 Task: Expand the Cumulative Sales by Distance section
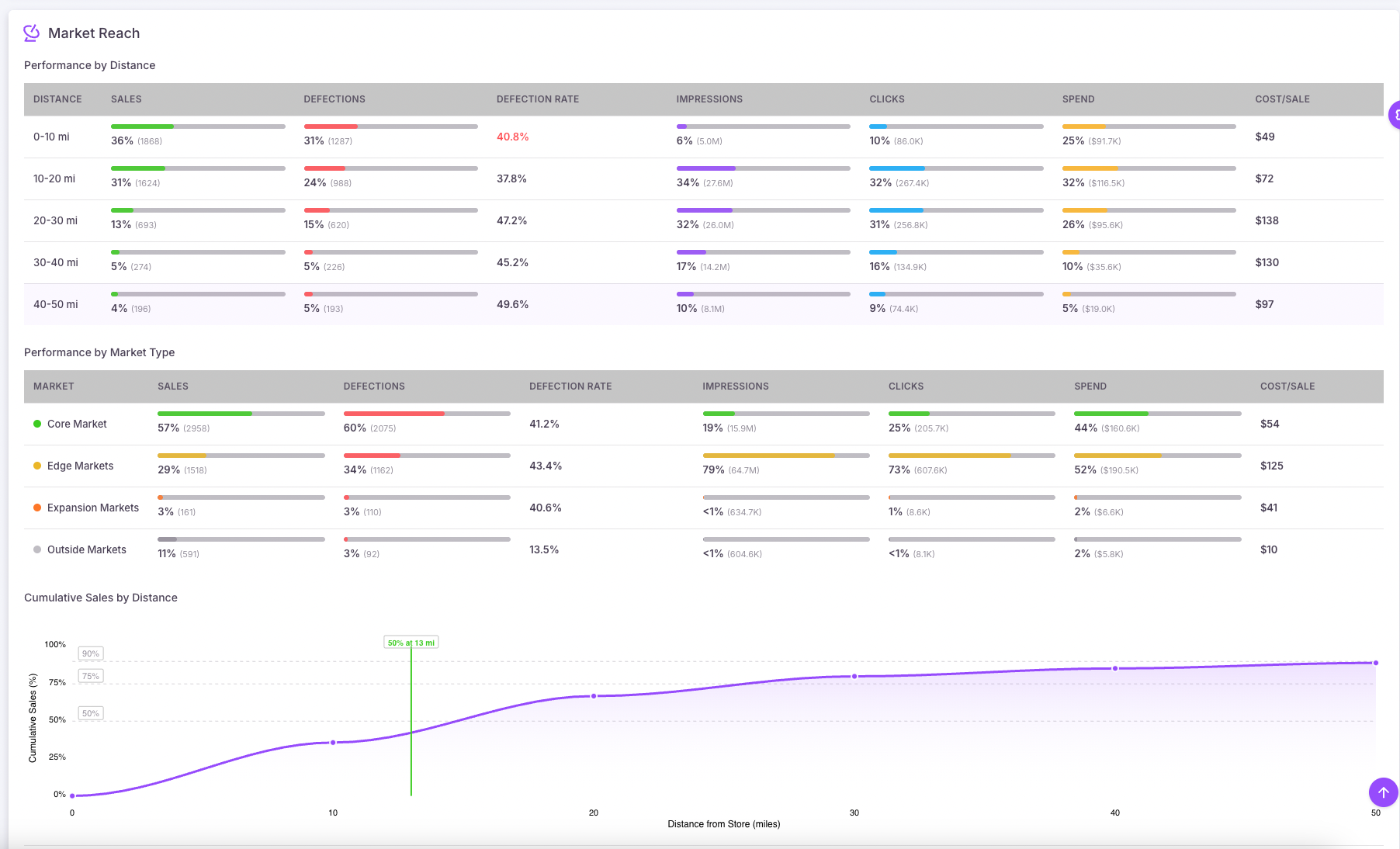(100, 598)
